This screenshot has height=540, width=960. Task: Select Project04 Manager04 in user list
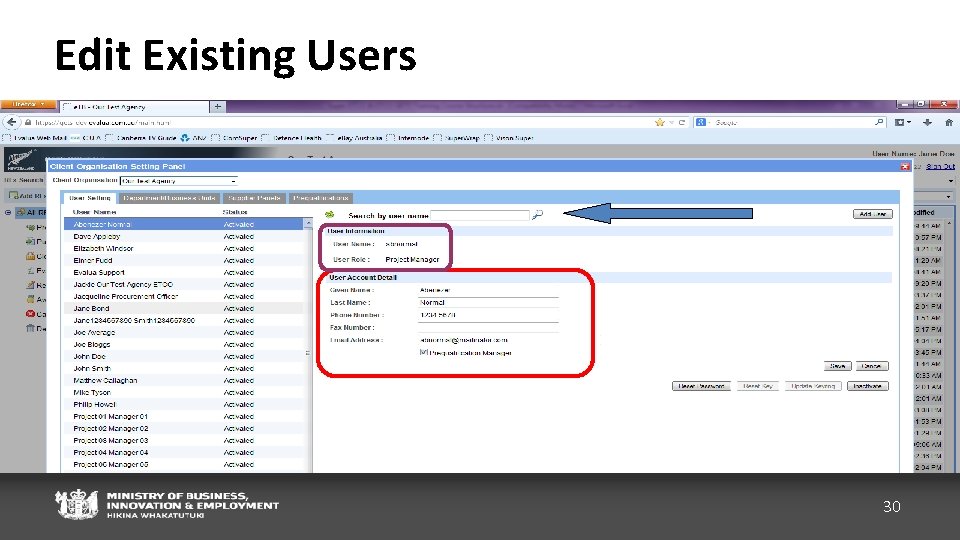tap(184, 452)
